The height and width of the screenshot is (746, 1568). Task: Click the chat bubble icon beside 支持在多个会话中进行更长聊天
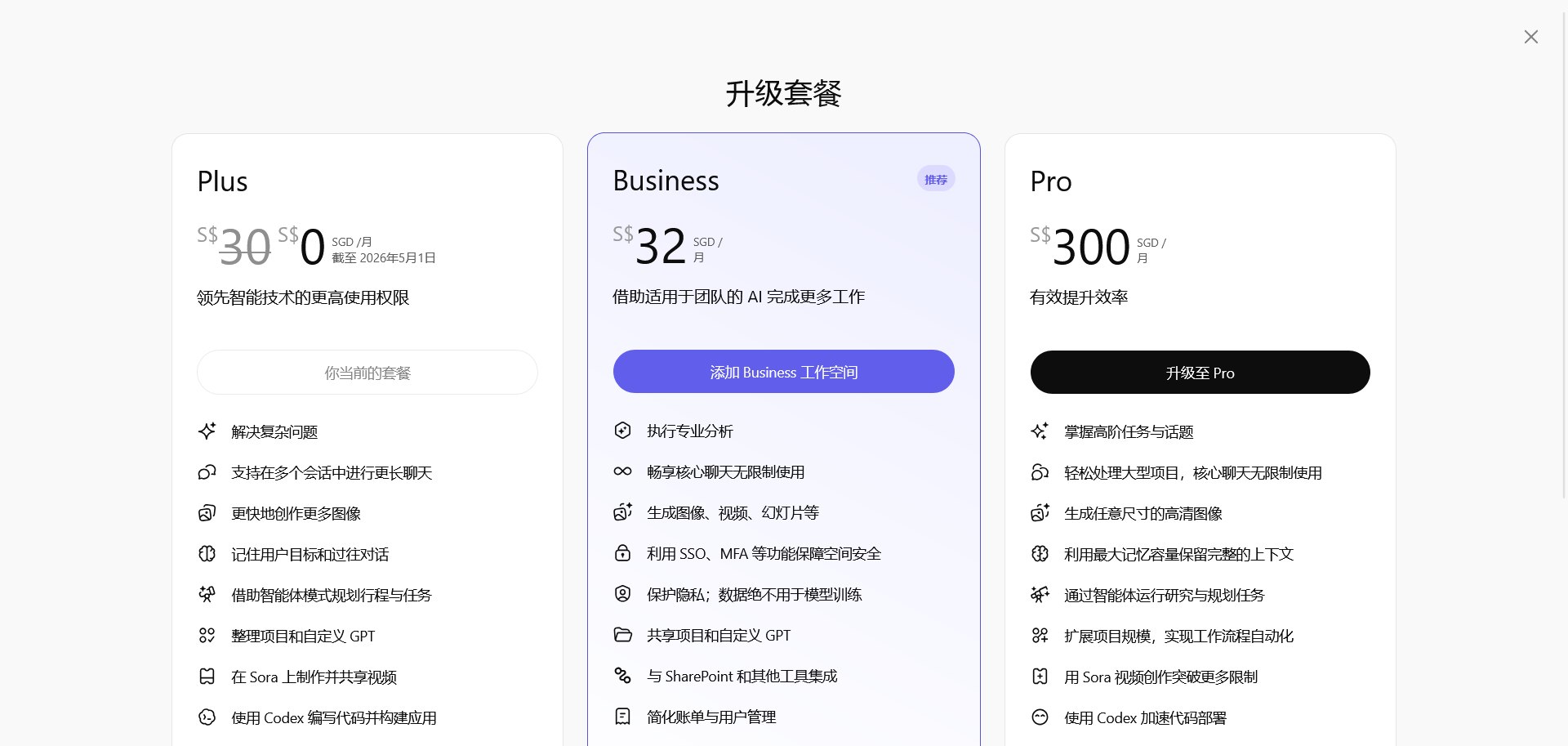[x=207, y=472]
